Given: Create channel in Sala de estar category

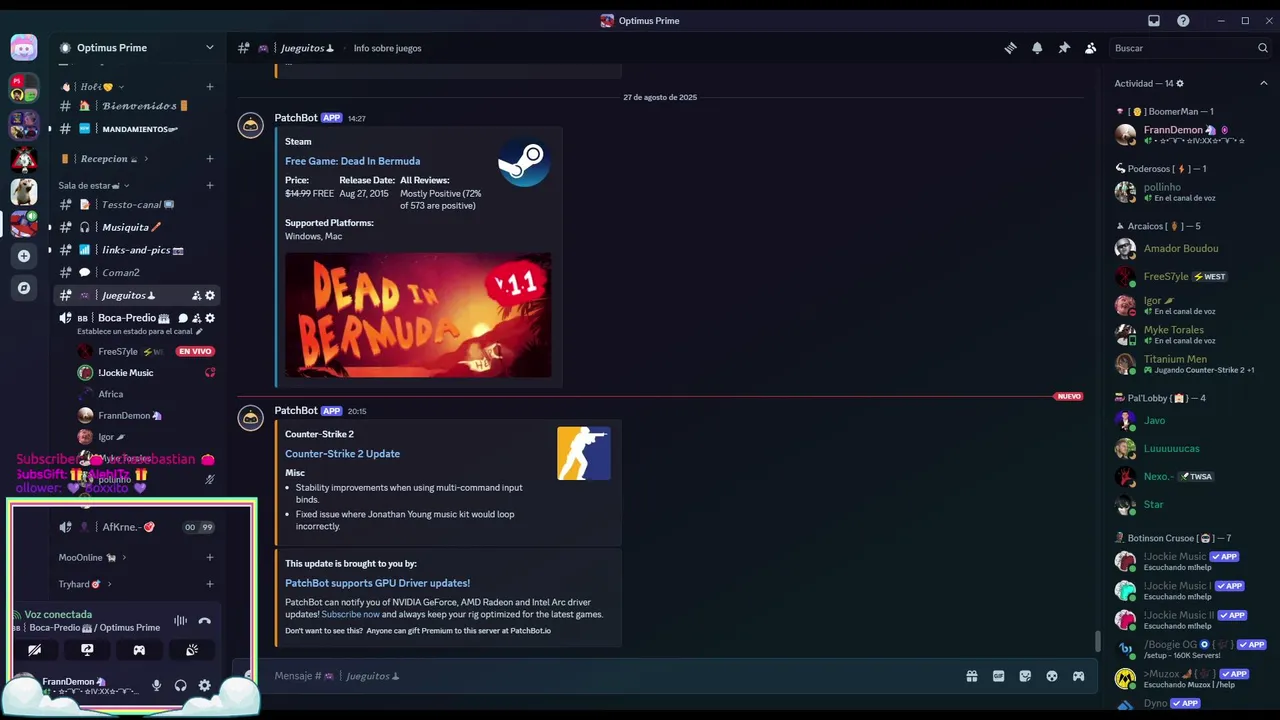Looking at the screenshot, I should point(209,185).
